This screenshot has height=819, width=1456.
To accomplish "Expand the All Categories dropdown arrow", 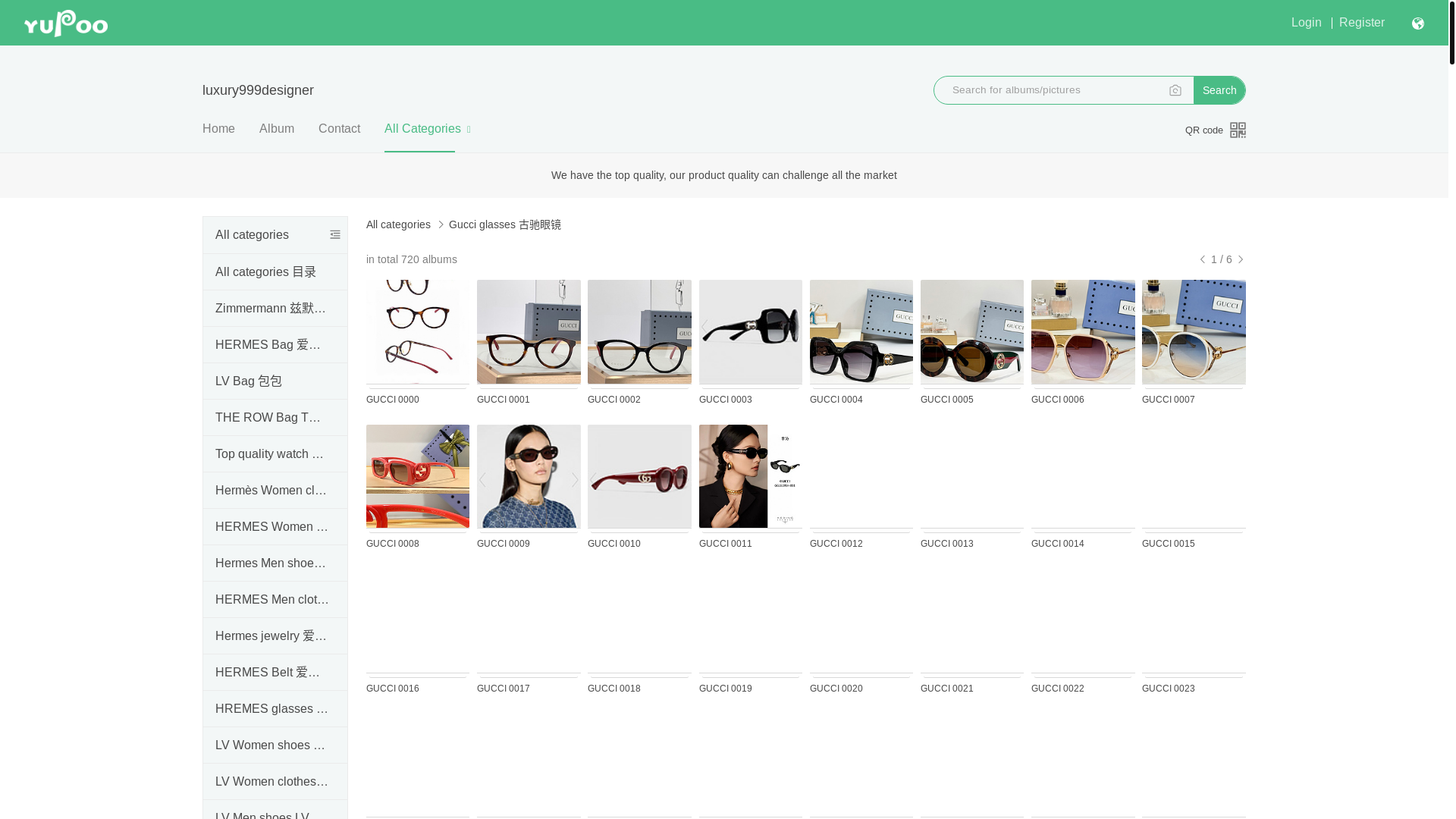I will [x=469, y=130].
